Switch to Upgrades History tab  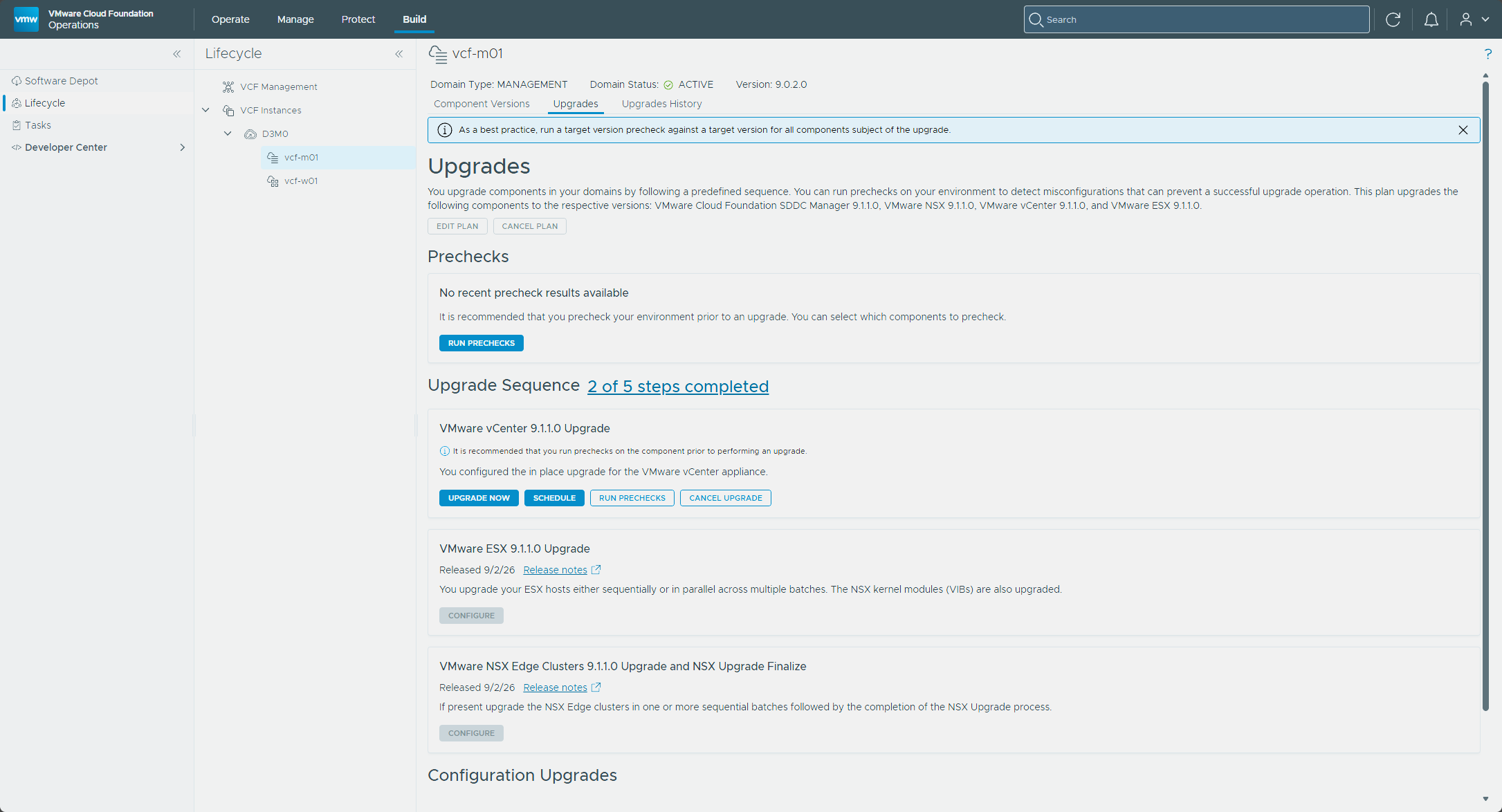661,104
